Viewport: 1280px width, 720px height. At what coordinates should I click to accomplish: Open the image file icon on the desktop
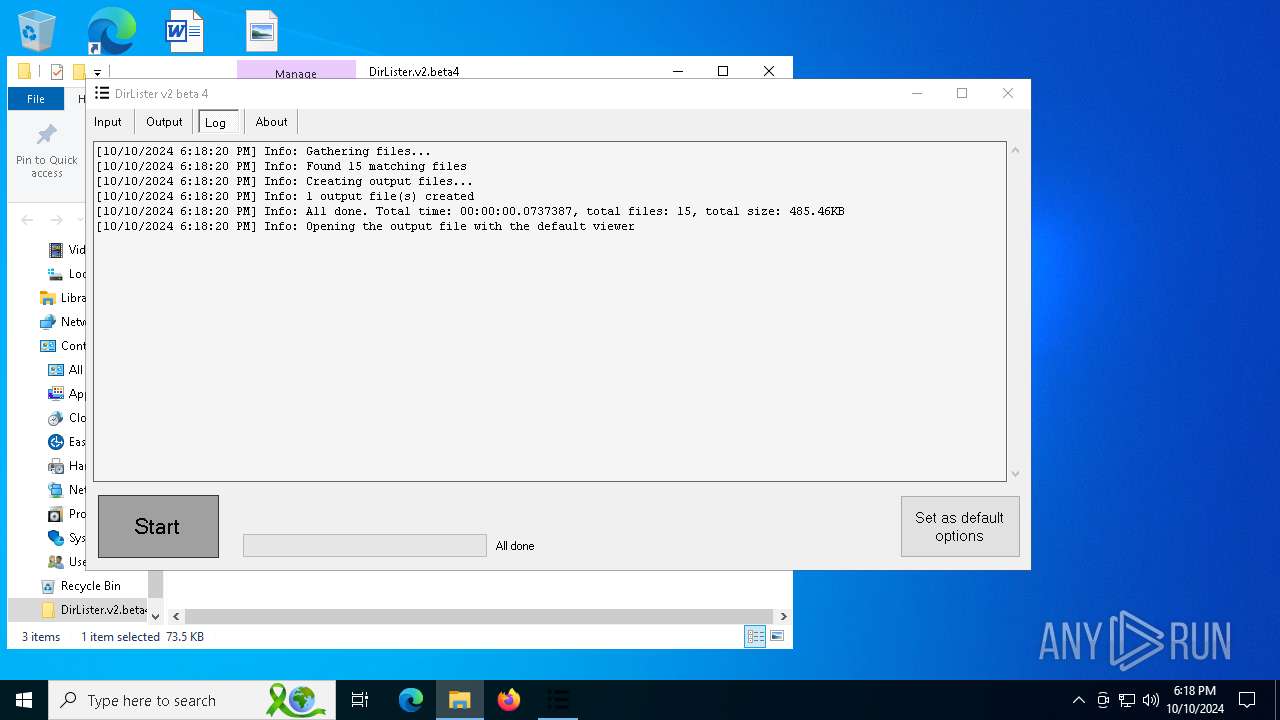[x=261, y=31]
